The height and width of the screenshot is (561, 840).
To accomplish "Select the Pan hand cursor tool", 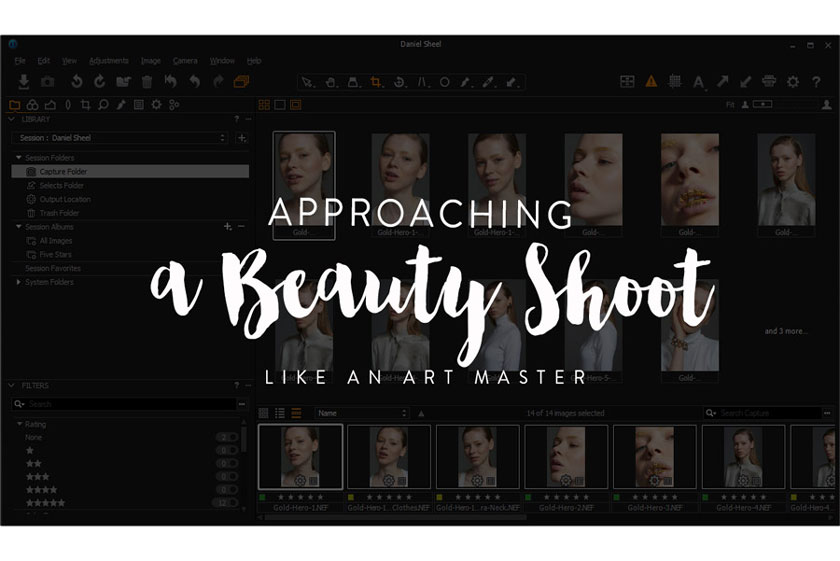I will (x=331, y=82).
